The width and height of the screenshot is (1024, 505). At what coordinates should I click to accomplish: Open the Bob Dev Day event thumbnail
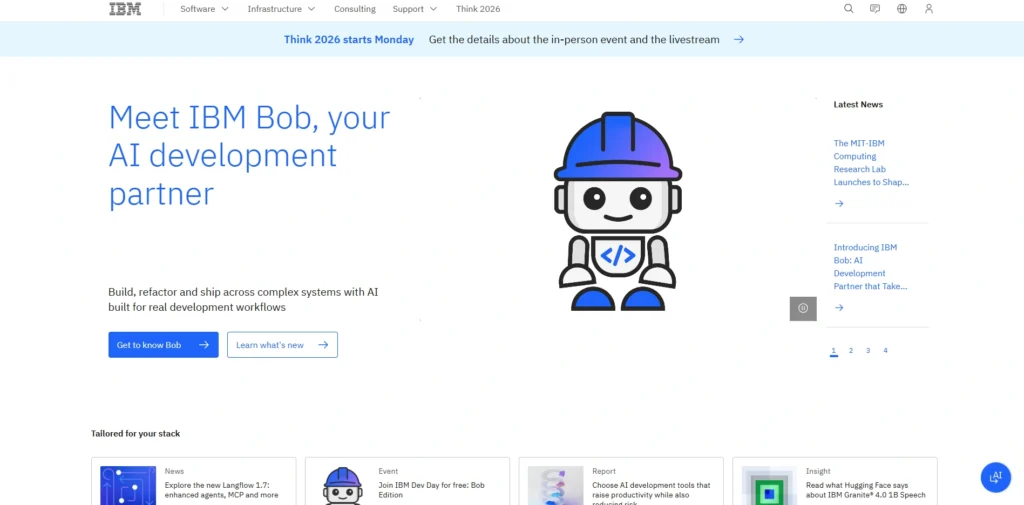click(x=342, y=485)
